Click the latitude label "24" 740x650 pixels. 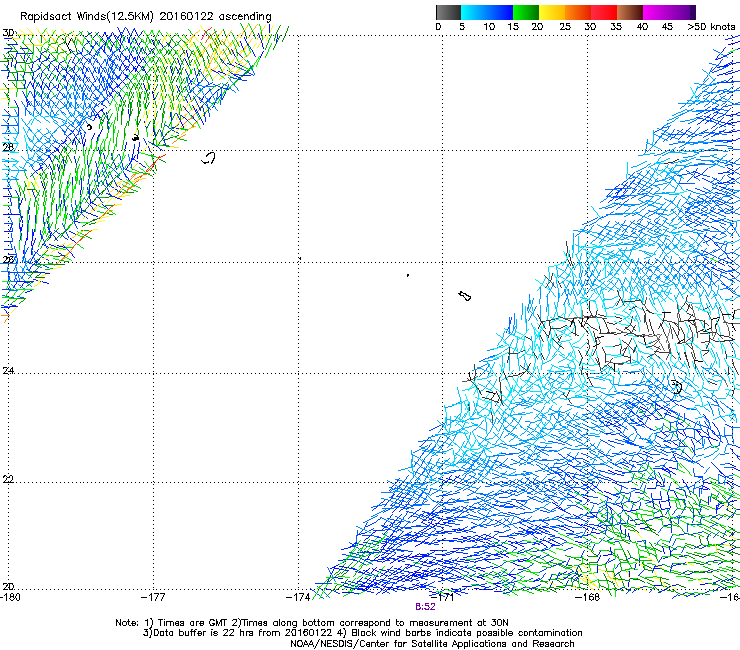coord(8,371)
